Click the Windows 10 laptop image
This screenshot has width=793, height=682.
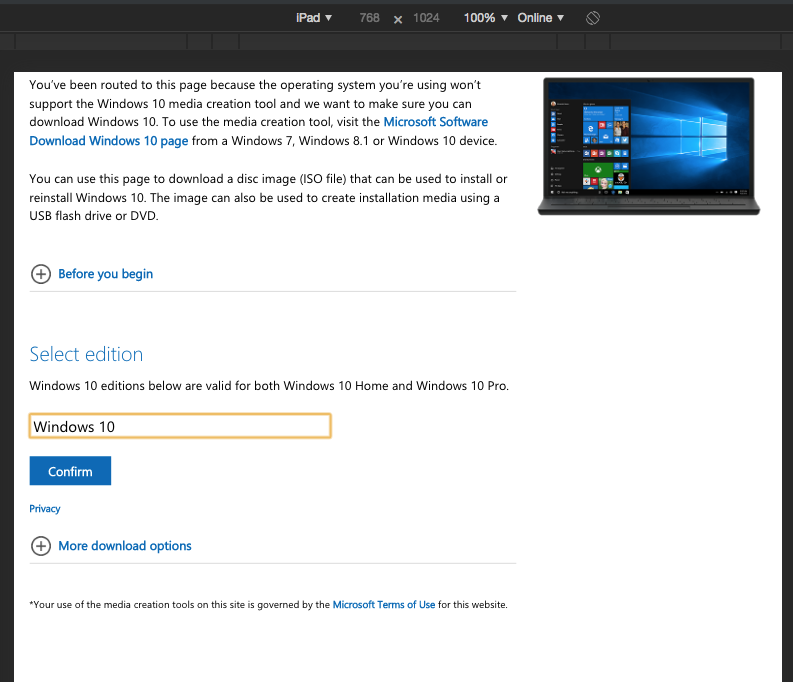649,147
